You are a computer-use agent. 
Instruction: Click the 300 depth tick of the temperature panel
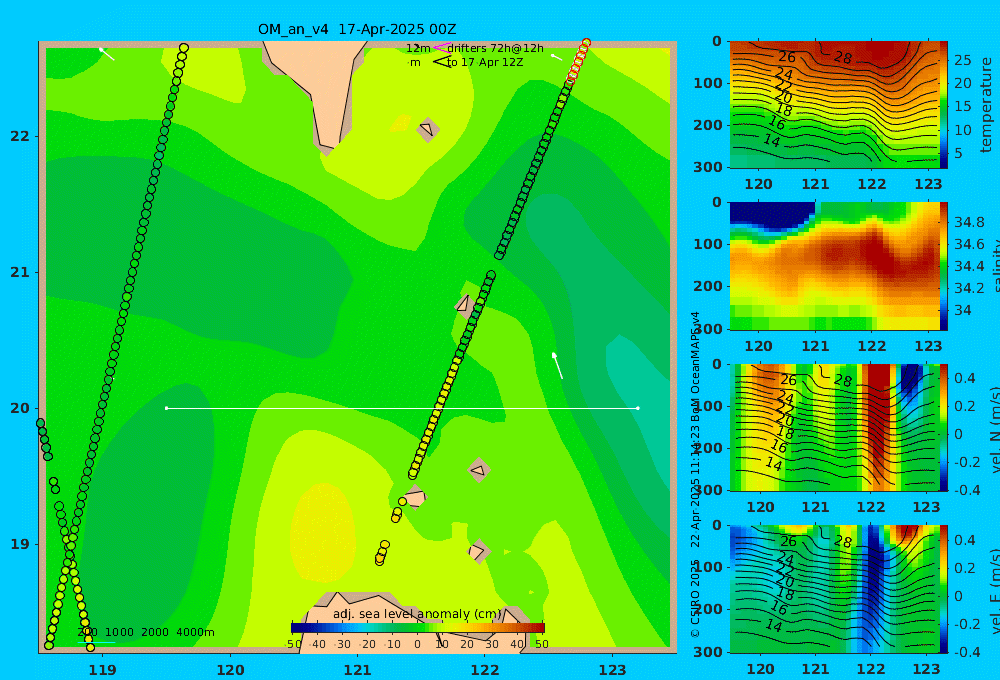coord(708,166)
